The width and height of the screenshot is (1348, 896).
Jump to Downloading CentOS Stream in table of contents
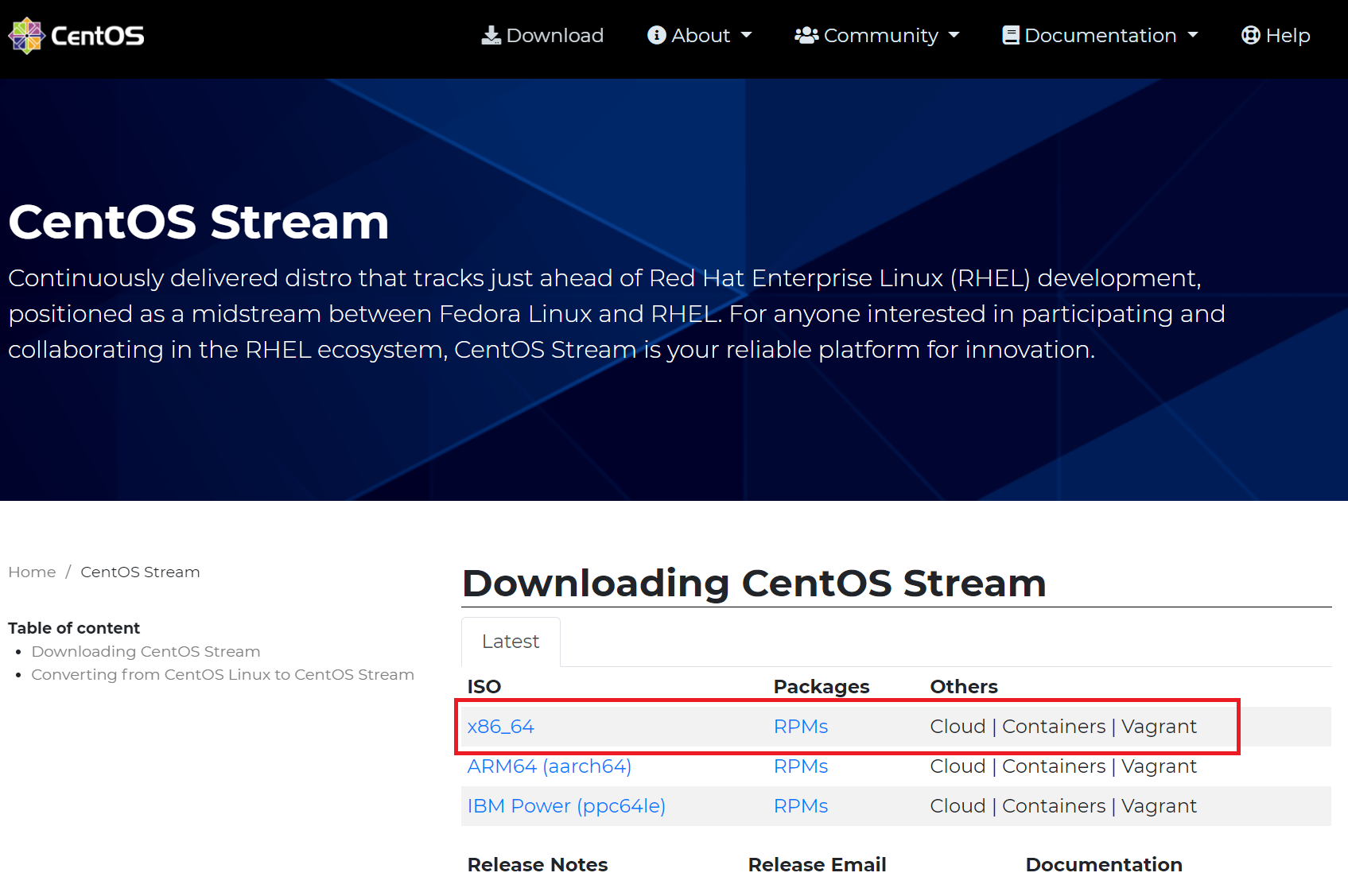(x=146, y=652)
